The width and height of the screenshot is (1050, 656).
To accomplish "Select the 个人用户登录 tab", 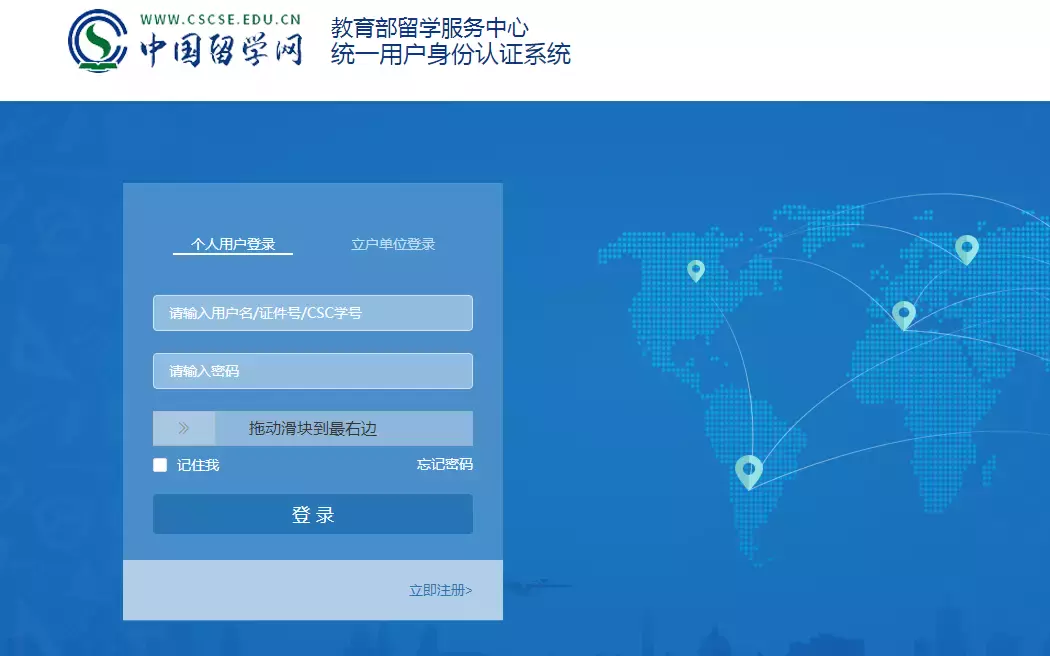I will pos(233,243).
